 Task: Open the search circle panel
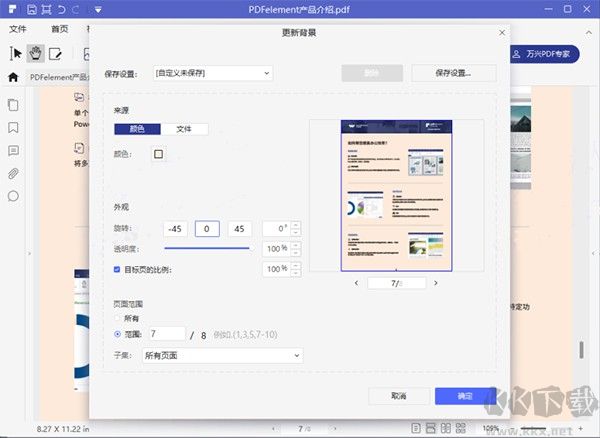point(13,196)
